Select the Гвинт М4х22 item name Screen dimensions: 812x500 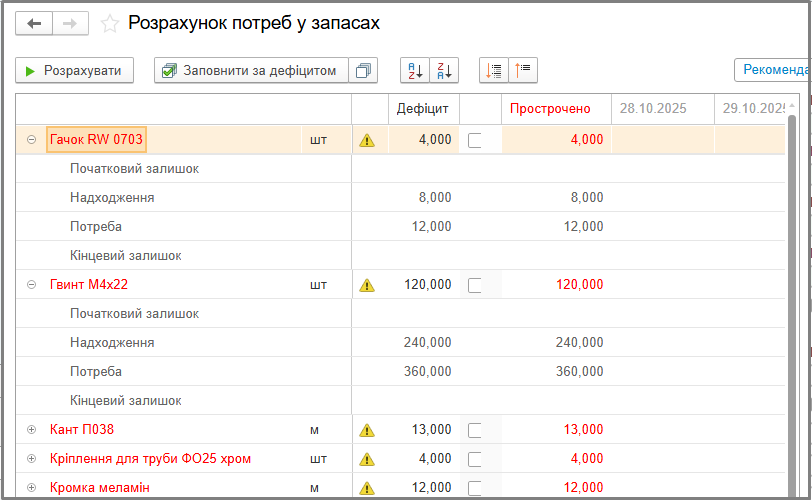pos(89,285)
